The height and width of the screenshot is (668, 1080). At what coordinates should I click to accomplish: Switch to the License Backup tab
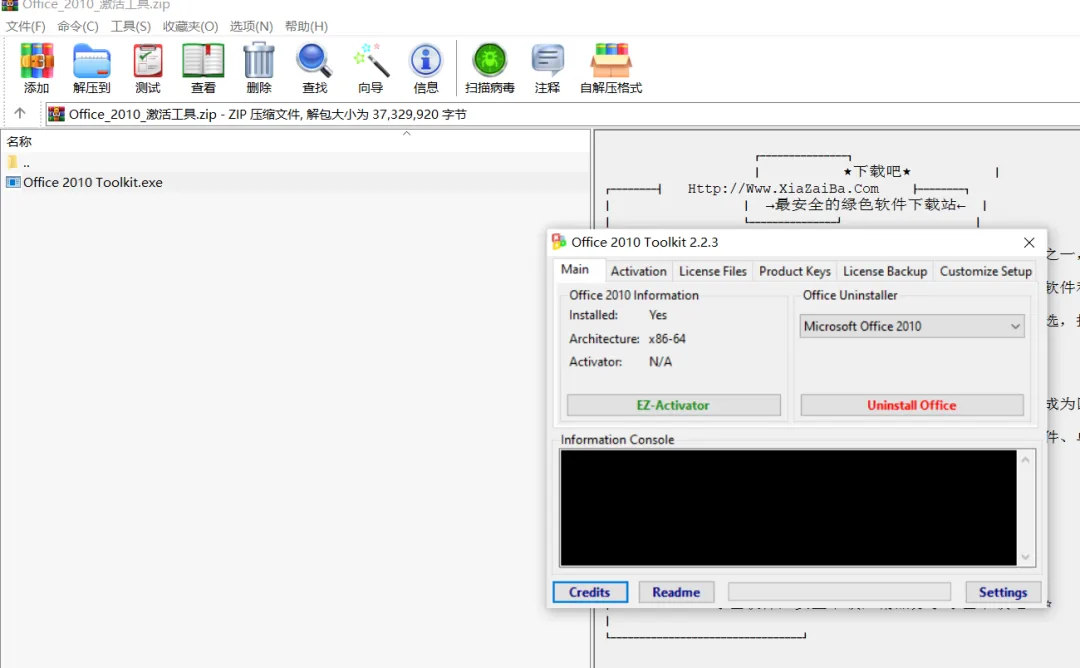(885, 271)
